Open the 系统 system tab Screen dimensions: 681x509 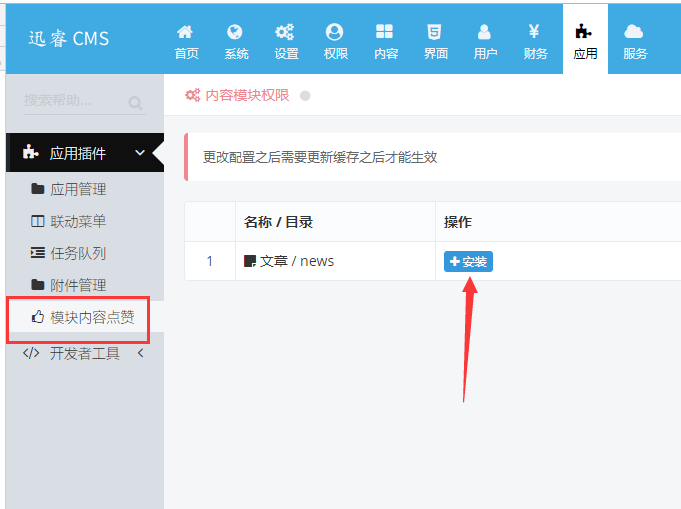[x=236, y=42]
